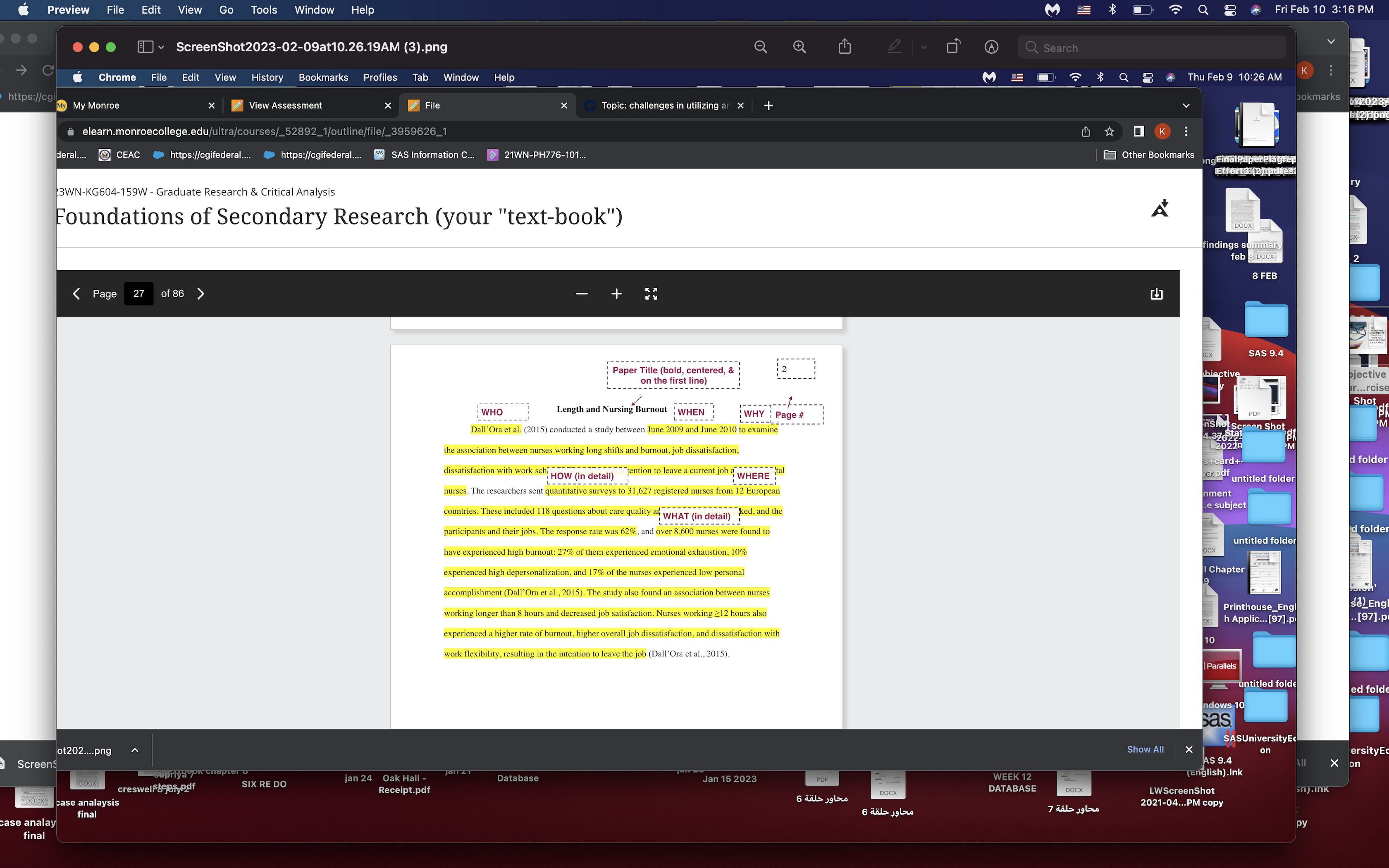Open the Apple menu beside Preview
The width and height of the screenshot is (1389, 868).
(x=24, y=10)
